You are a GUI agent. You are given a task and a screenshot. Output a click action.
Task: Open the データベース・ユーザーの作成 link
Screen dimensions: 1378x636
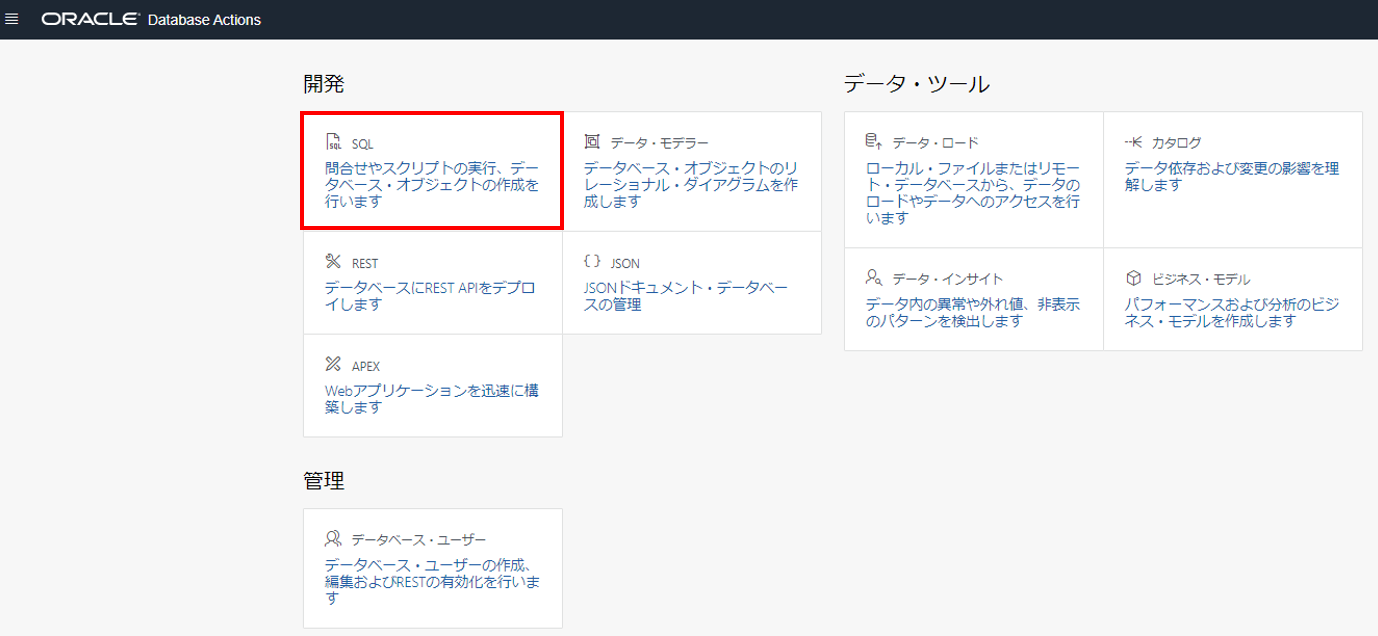[430, 571]
